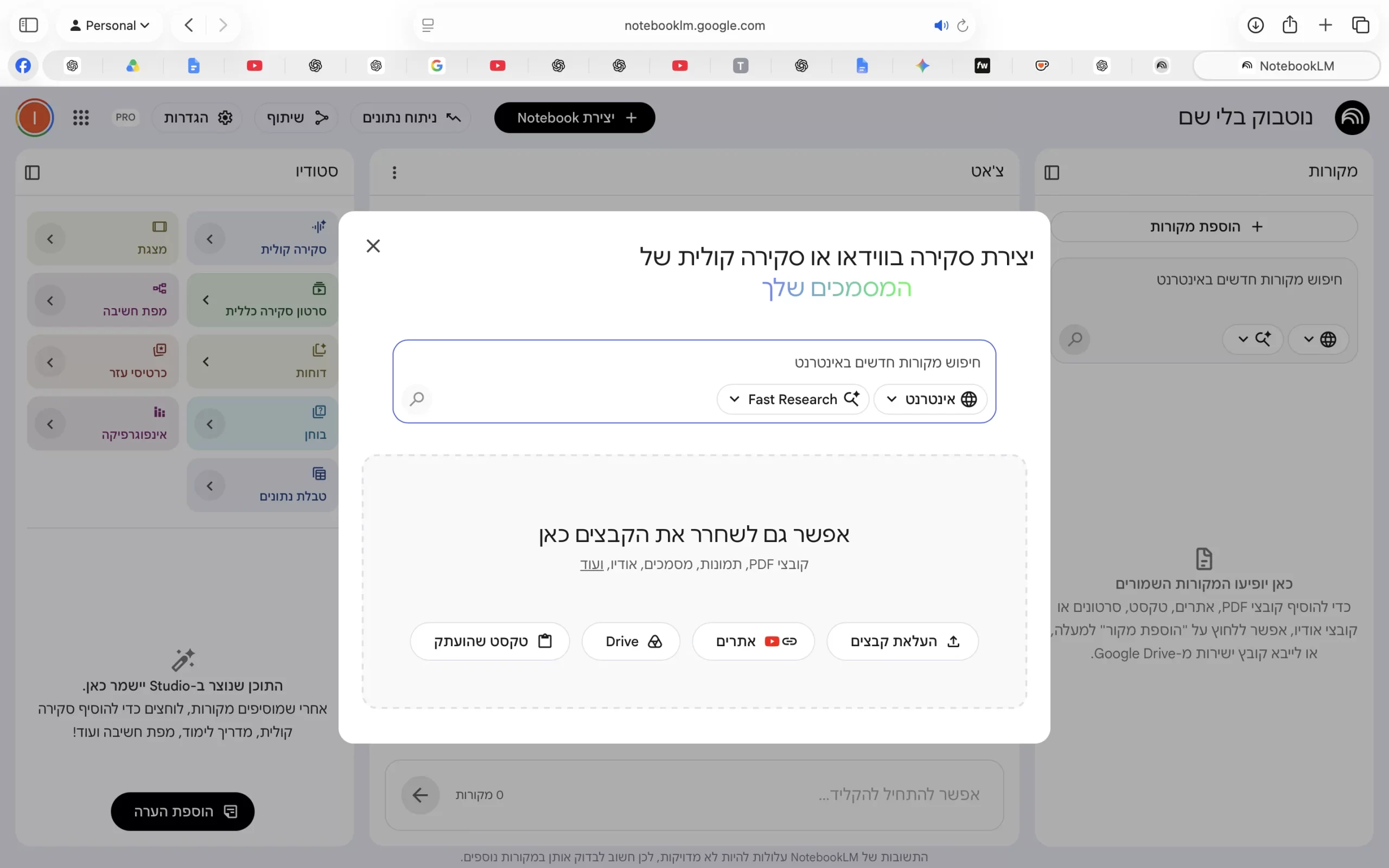
Task: Expand the סרטון סקירה כללית chevron
Action: [206, 300]
